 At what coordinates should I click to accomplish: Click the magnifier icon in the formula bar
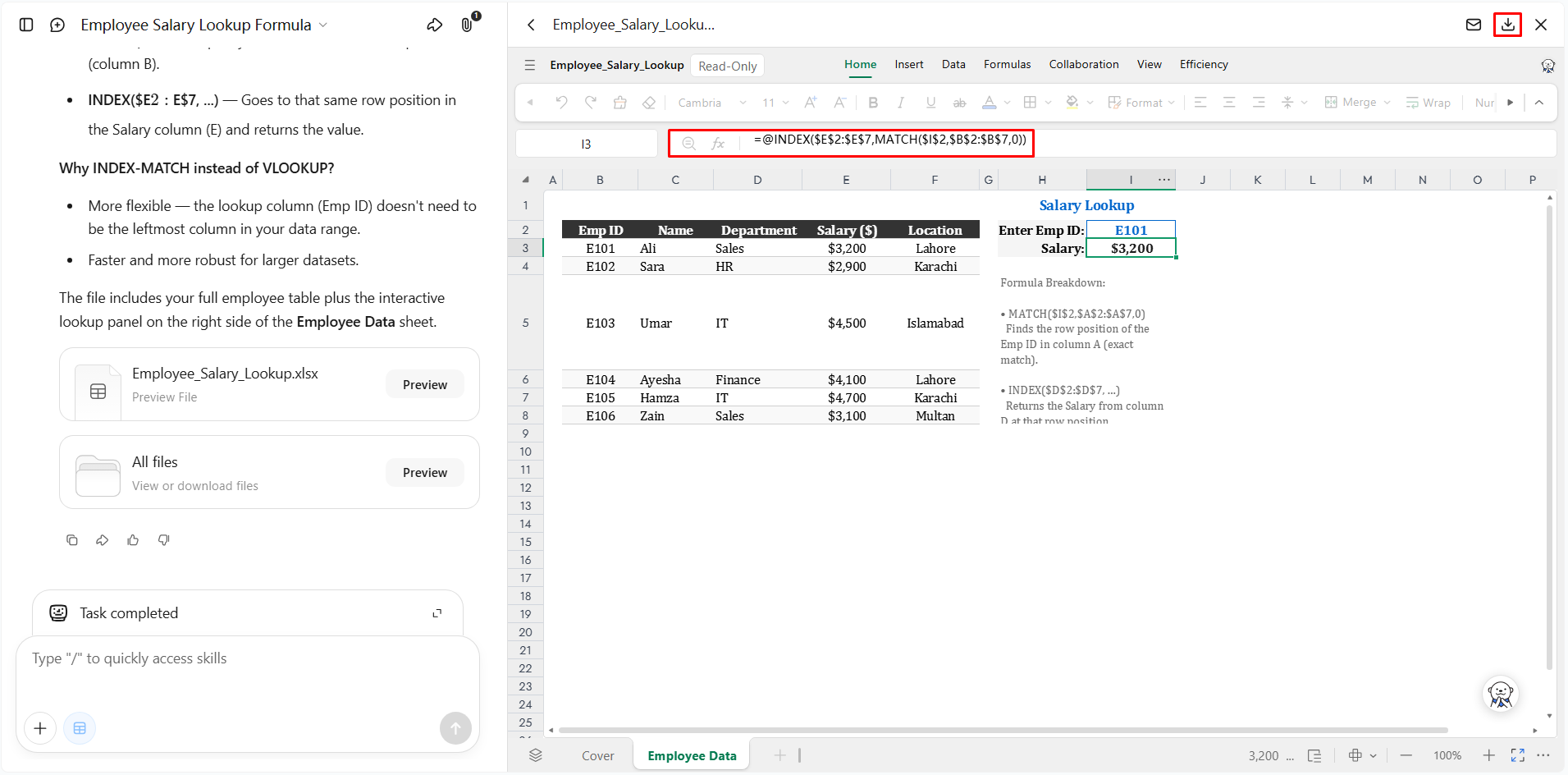(x=689, y=144)
